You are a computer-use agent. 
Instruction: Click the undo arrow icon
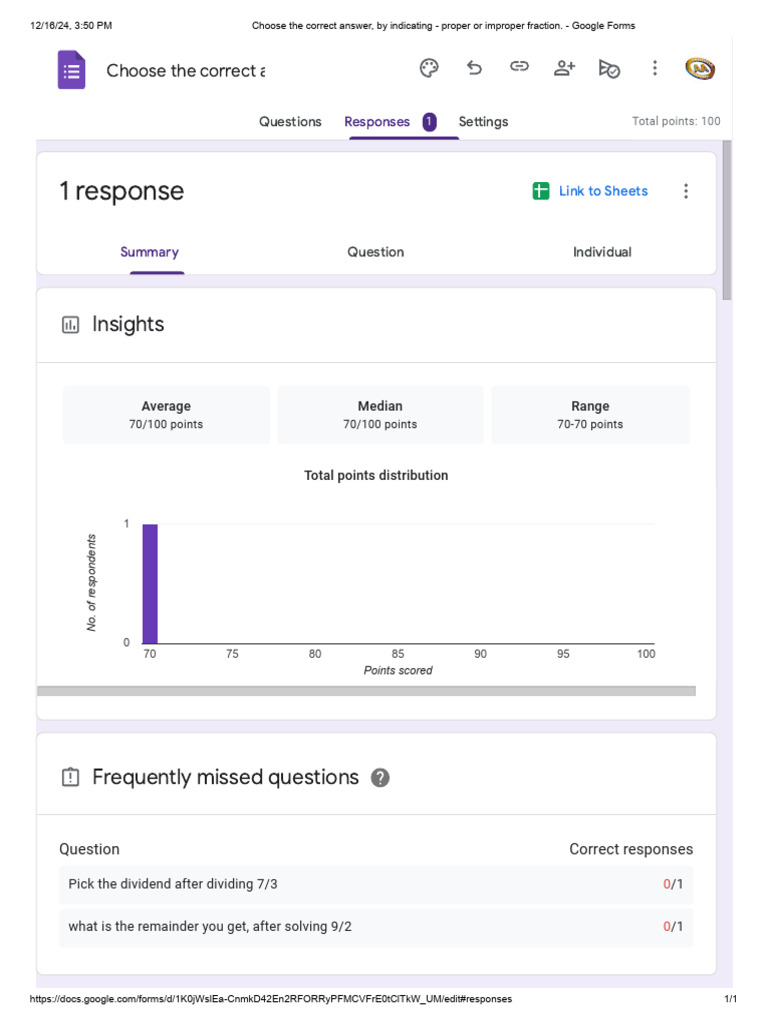(474, 68)
